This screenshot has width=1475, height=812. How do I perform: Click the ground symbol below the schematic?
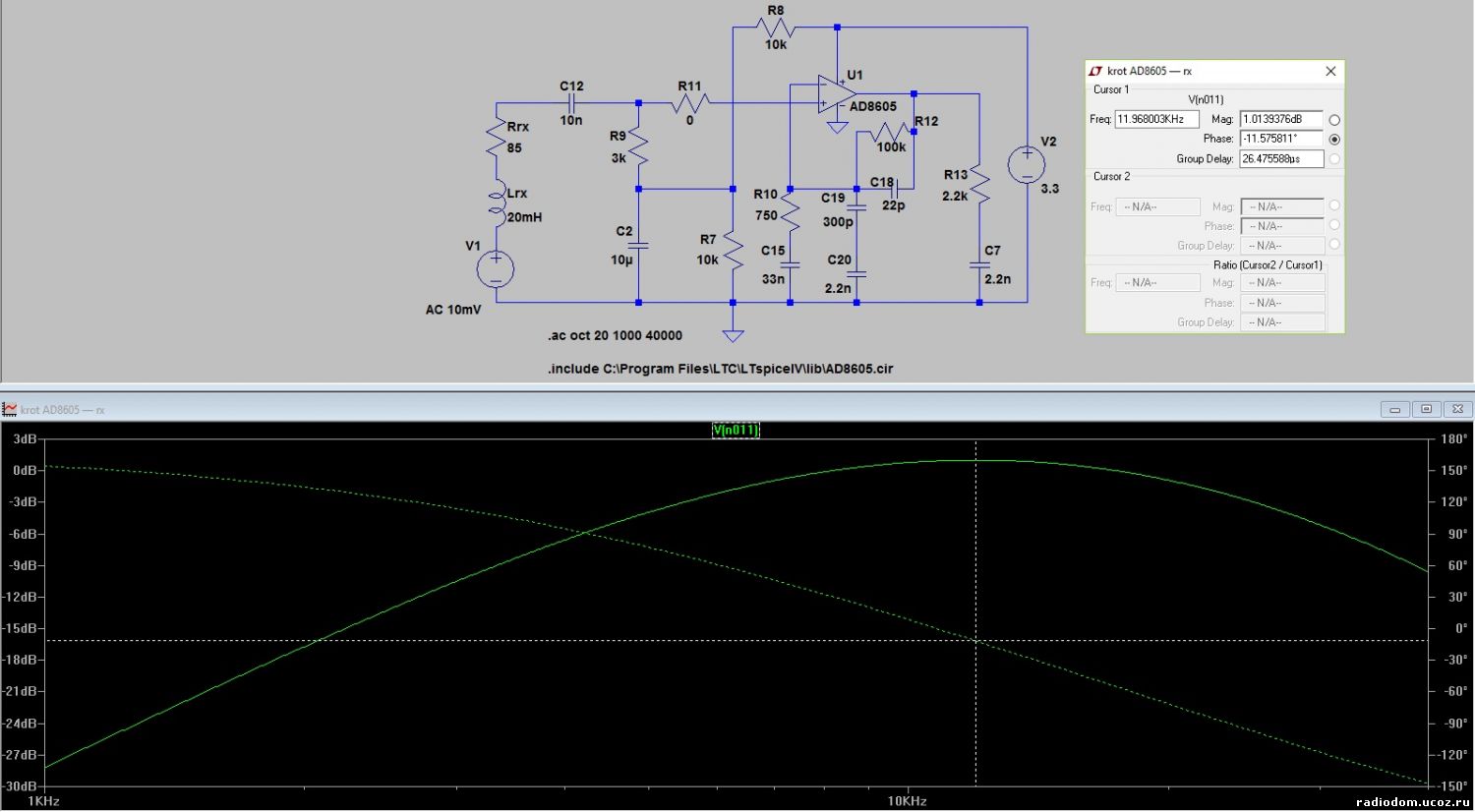[733, 335]
